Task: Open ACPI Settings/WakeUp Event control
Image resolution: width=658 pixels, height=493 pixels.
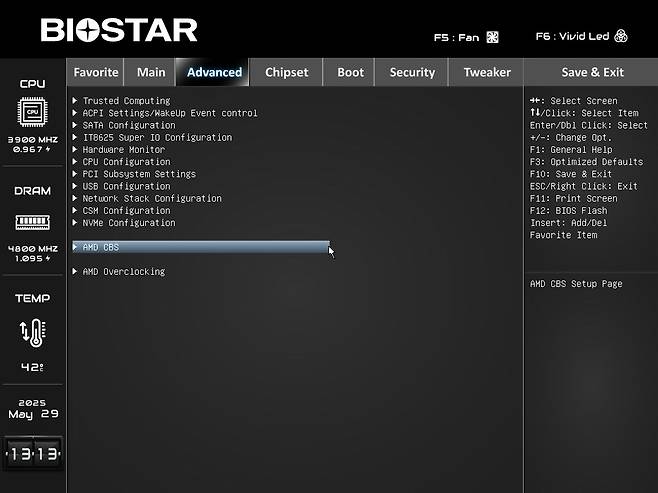Action: pyautogui.click(x=170, y=113)
